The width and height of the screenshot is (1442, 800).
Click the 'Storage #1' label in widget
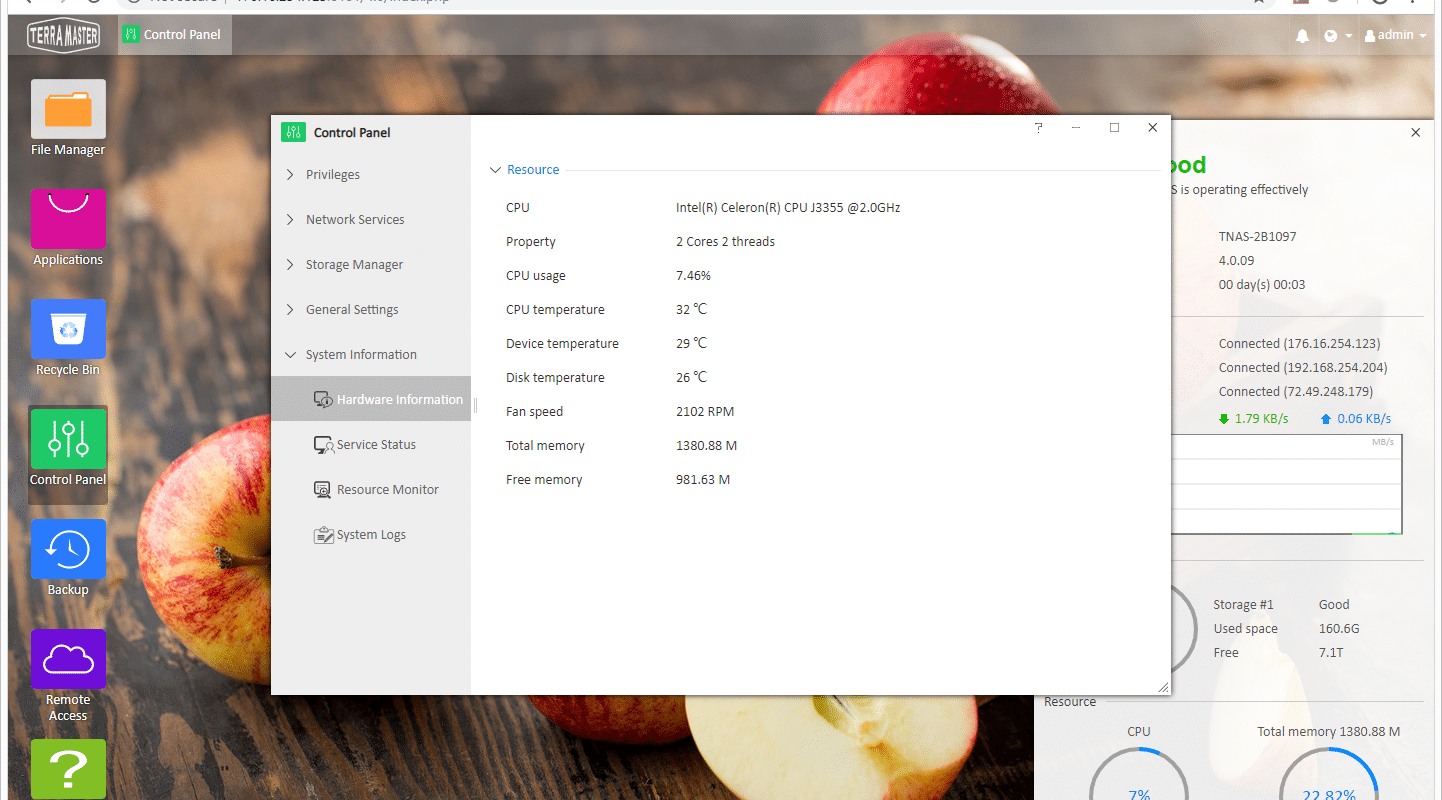tap(1243, 605)
